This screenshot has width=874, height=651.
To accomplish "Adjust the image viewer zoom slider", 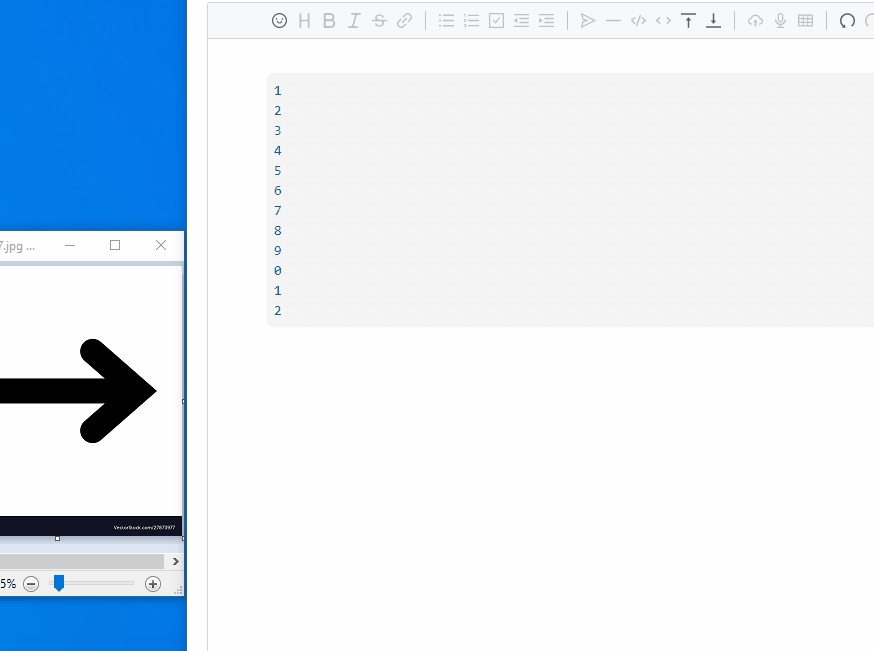I will [x=58, y=583].
